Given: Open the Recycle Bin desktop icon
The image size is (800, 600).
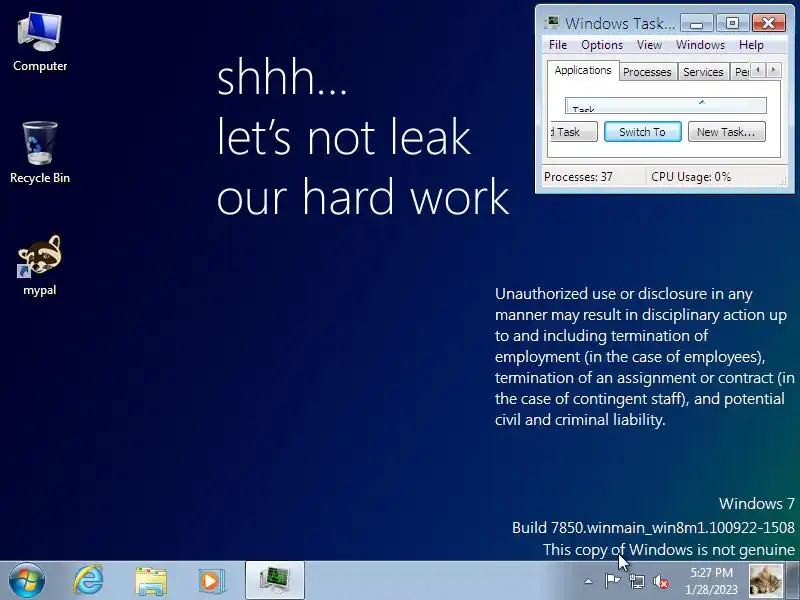Looking at the screenshot, I should pos(40,153).
